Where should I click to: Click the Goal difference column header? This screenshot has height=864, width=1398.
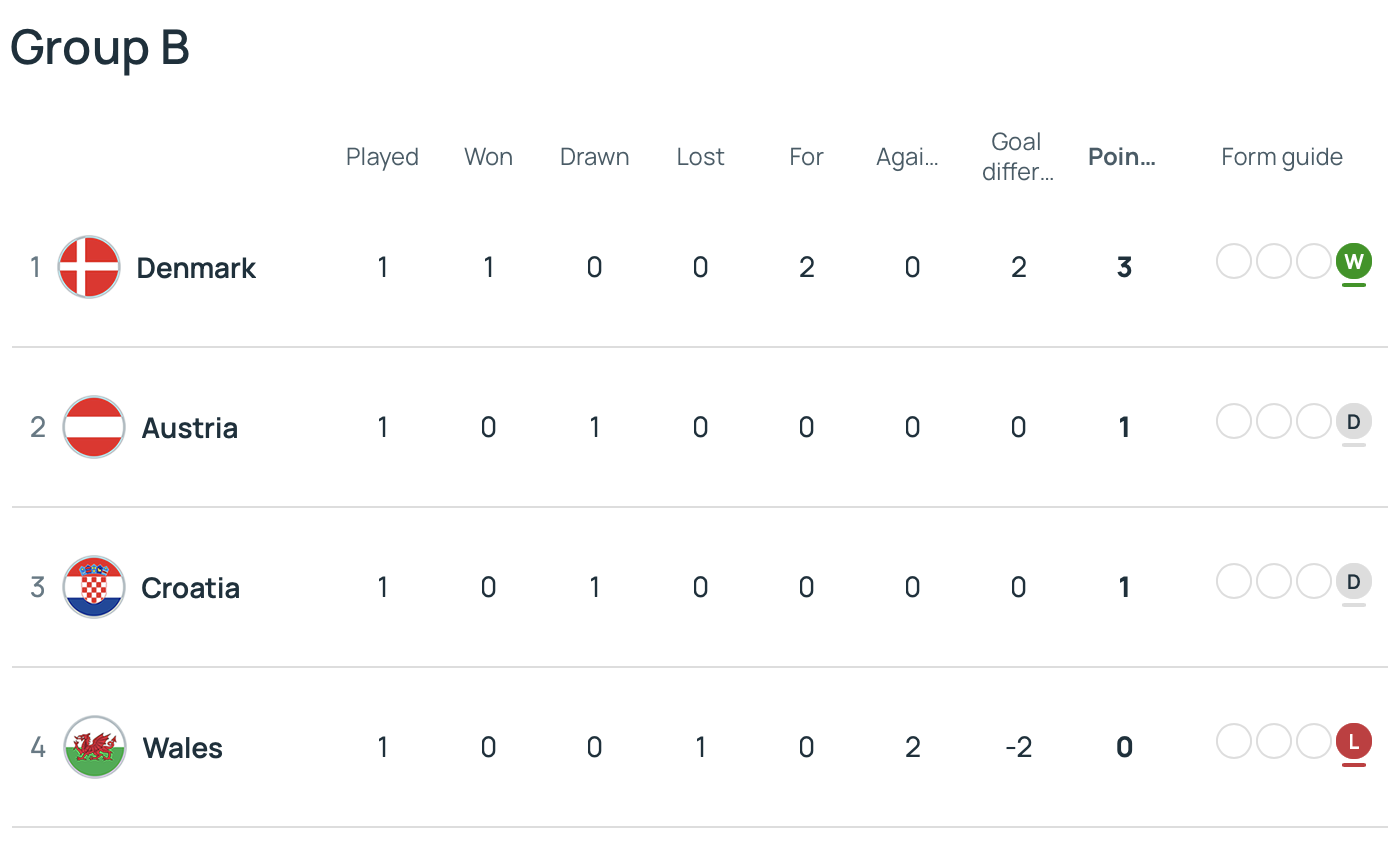pos(1017,157)
